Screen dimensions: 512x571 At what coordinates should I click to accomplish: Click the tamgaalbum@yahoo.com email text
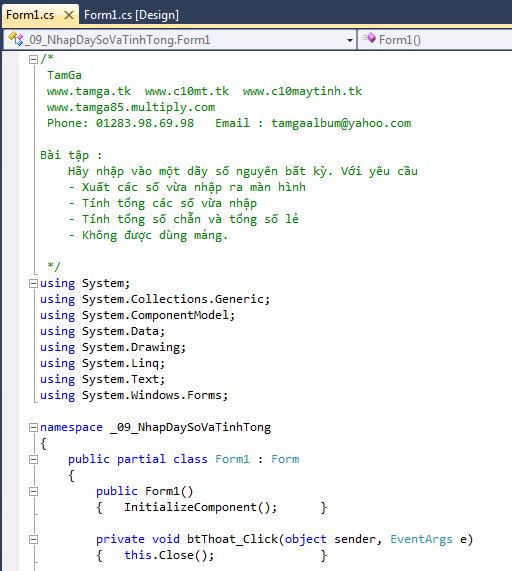(341, 123)
